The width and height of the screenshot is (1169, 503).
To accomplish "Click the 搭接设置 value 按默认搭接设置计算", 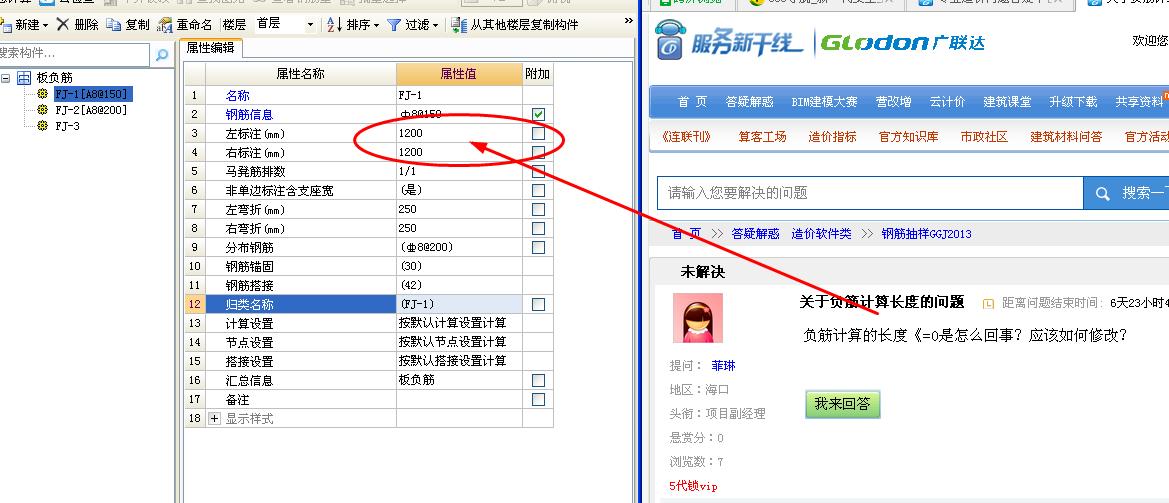I will pos(459,361).
